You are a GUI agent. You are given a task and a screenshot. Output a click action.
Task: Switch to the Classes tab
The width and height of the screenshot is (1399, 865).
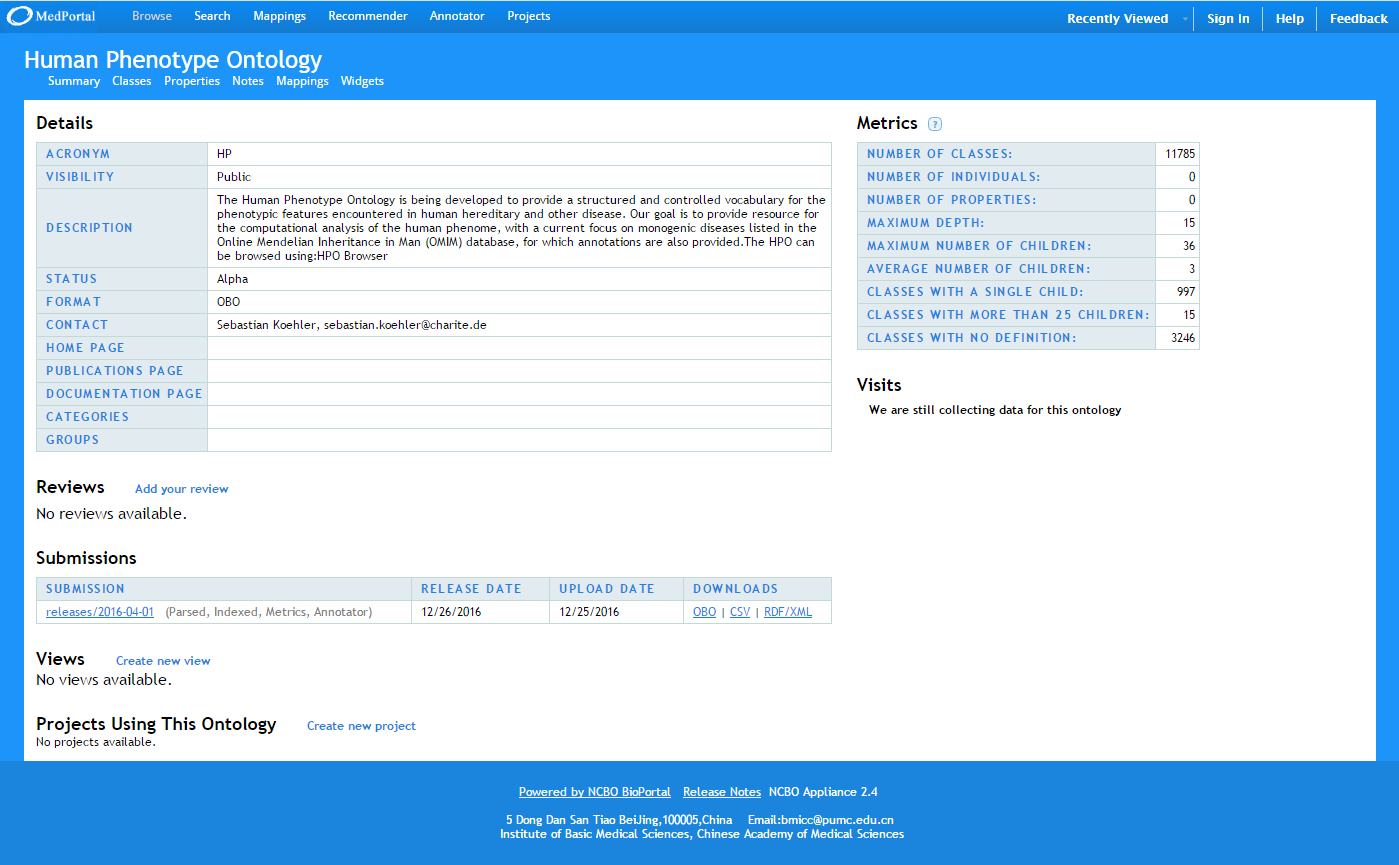pyautogui.click(x=132, y=81)
